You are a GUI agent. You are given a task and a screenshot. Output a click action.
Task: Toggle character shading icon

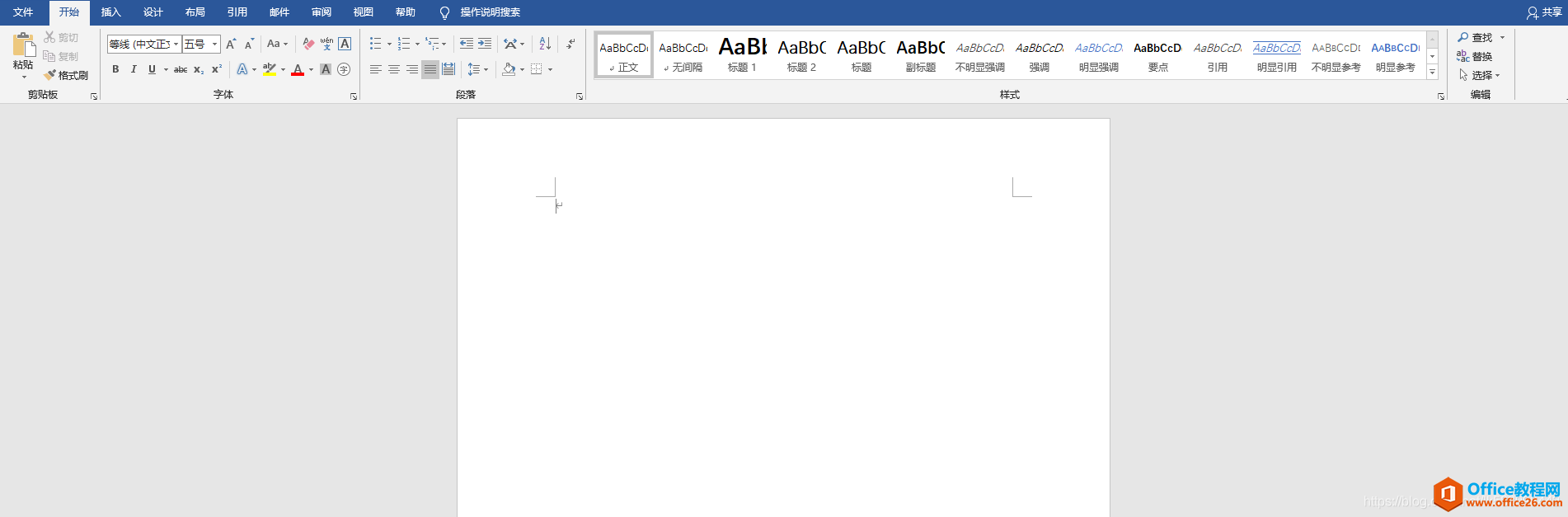[x=326, y=69]
